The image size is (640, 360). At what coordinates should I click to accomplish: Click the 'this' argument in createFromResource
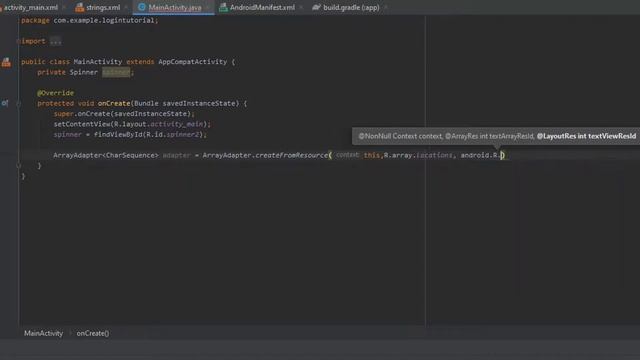(371, 156)
